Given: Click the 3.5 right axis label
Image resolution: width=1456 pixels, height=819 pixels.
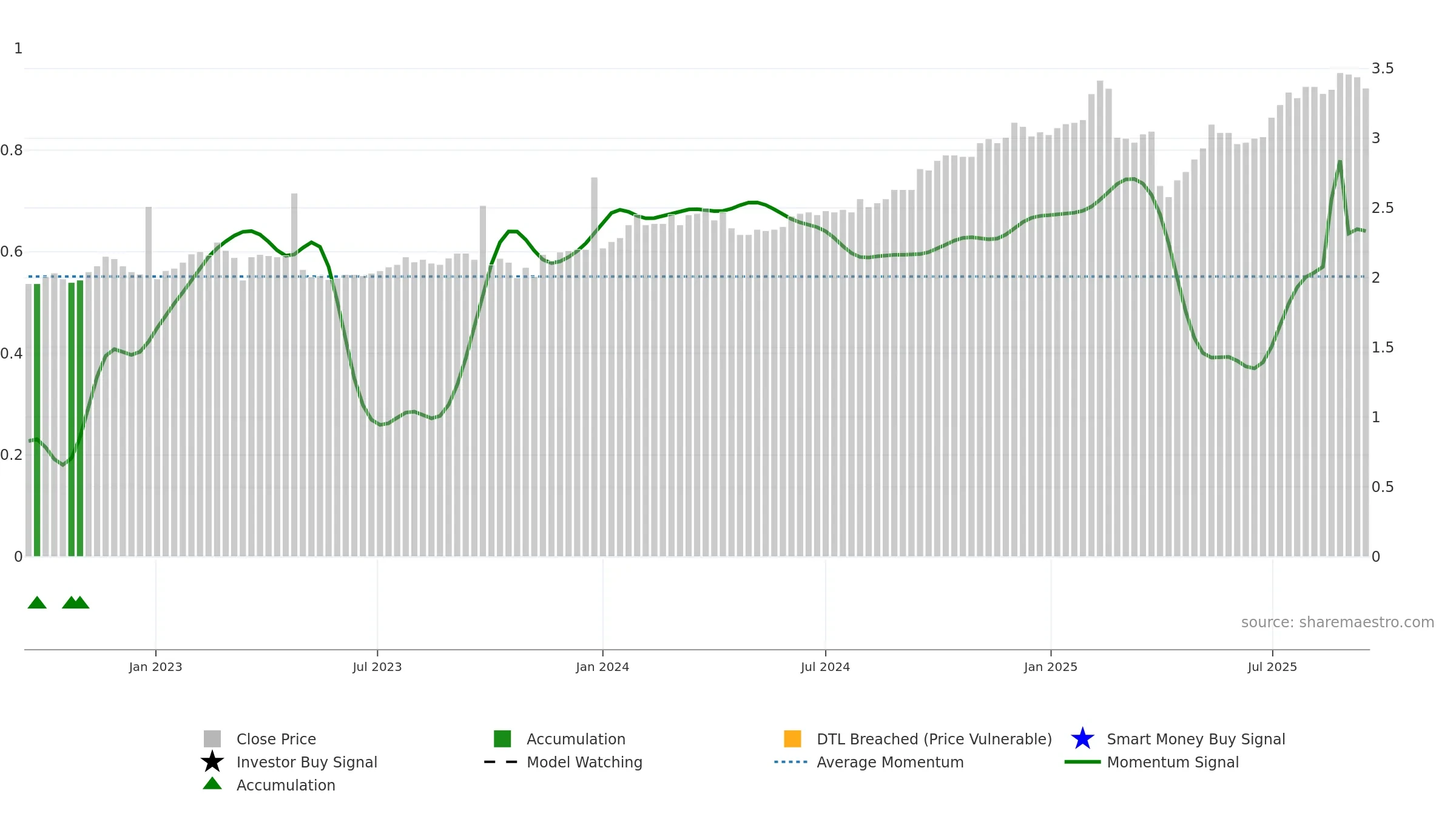Looking at the screenshot, I should click(1383, 69).
